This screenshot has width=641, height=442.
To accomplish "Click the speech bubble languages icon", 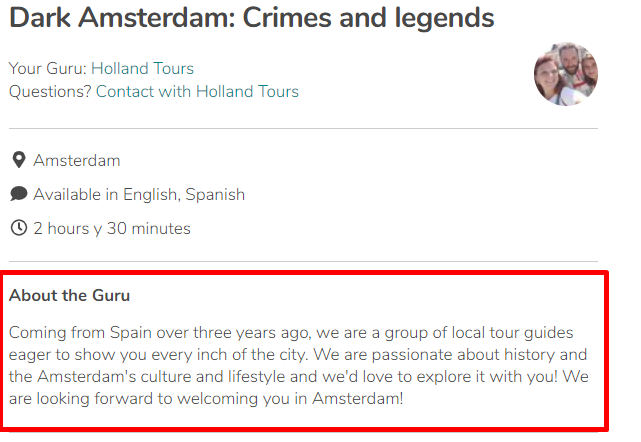I will 19,194.
